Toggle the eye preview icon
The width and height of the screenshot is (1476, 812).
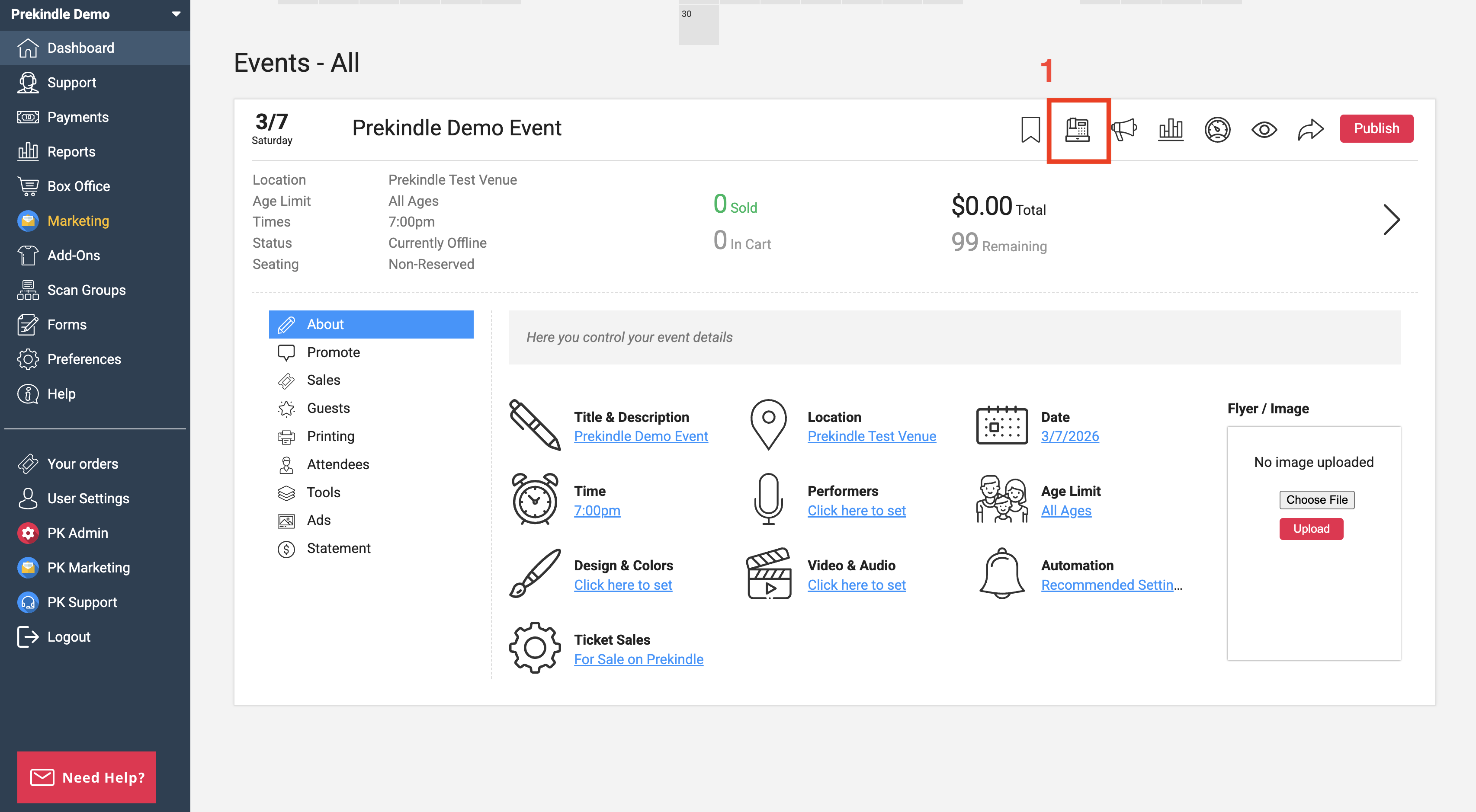point(1264,129)
